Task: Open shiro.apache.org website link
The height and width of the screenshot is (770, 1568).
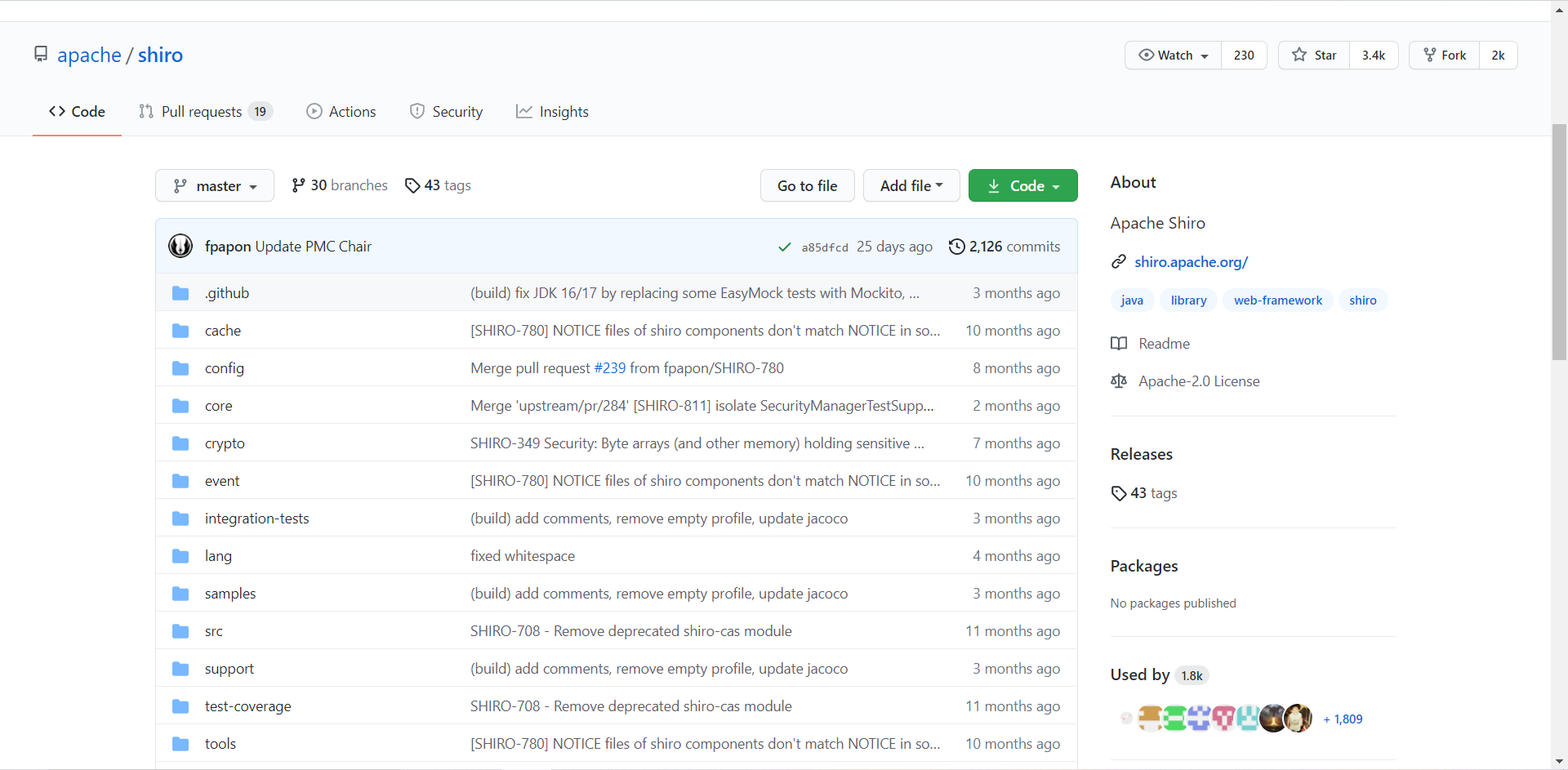Action: 1191,262
